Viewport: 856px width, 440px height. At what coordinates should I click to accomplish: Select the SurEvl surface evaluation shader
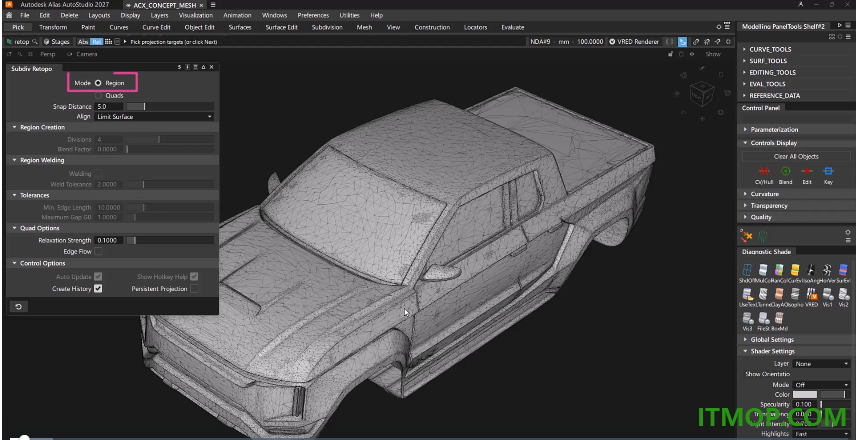[x=844, y=272]
